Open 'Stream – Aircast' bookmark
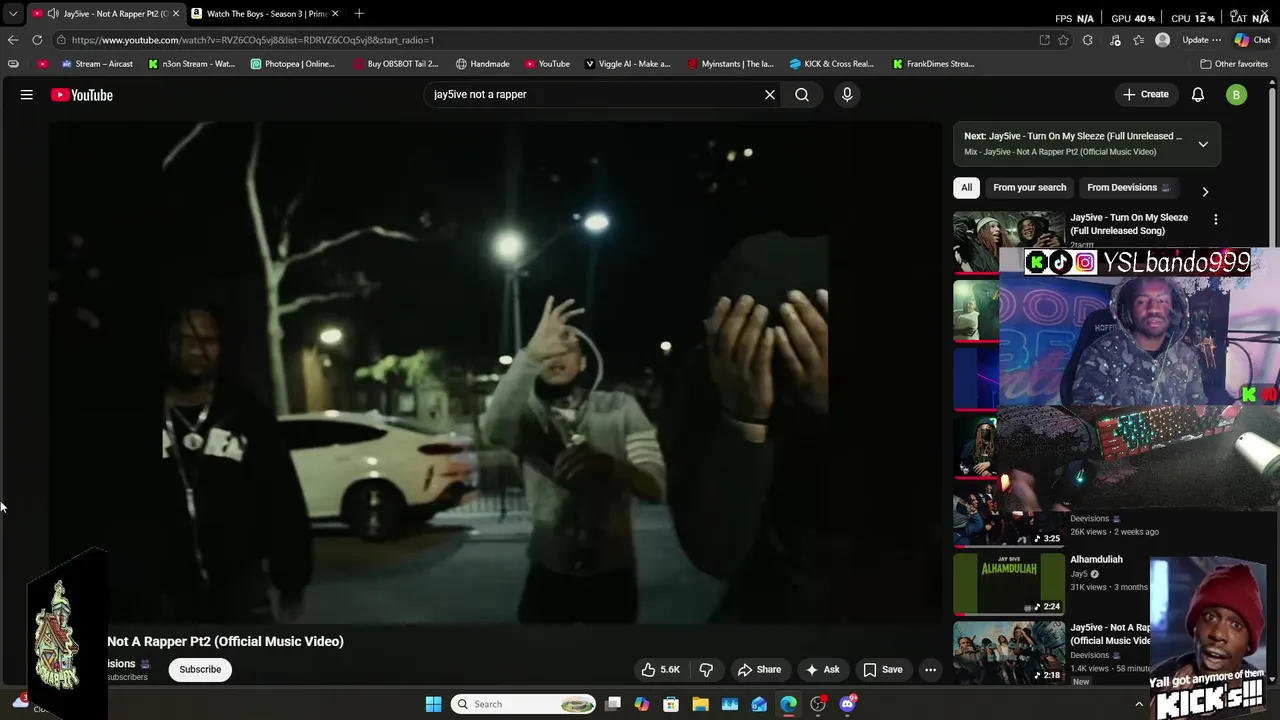The height and width of the screenshot is (720, 1280). [x=96, y=64]
